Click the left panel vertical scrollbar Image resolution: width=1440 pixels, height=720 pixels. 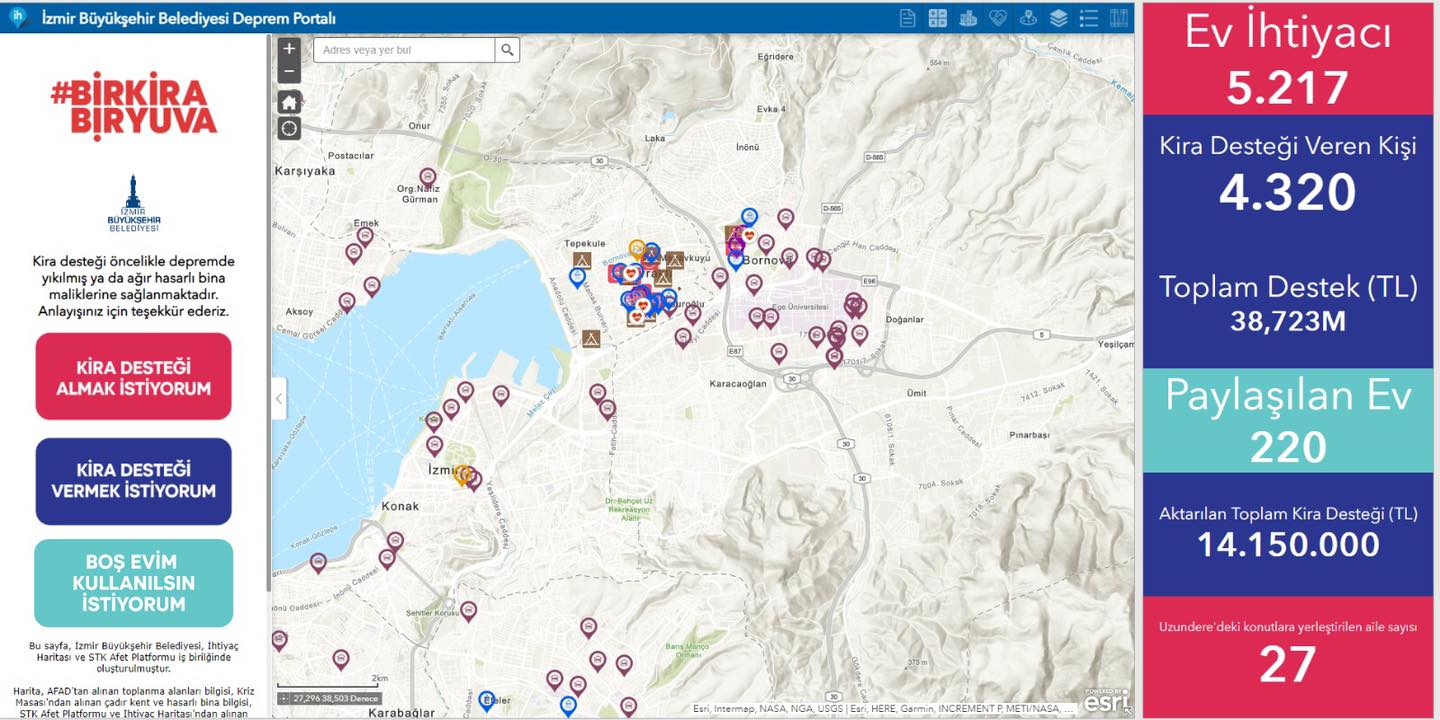[x=268, y=320]
